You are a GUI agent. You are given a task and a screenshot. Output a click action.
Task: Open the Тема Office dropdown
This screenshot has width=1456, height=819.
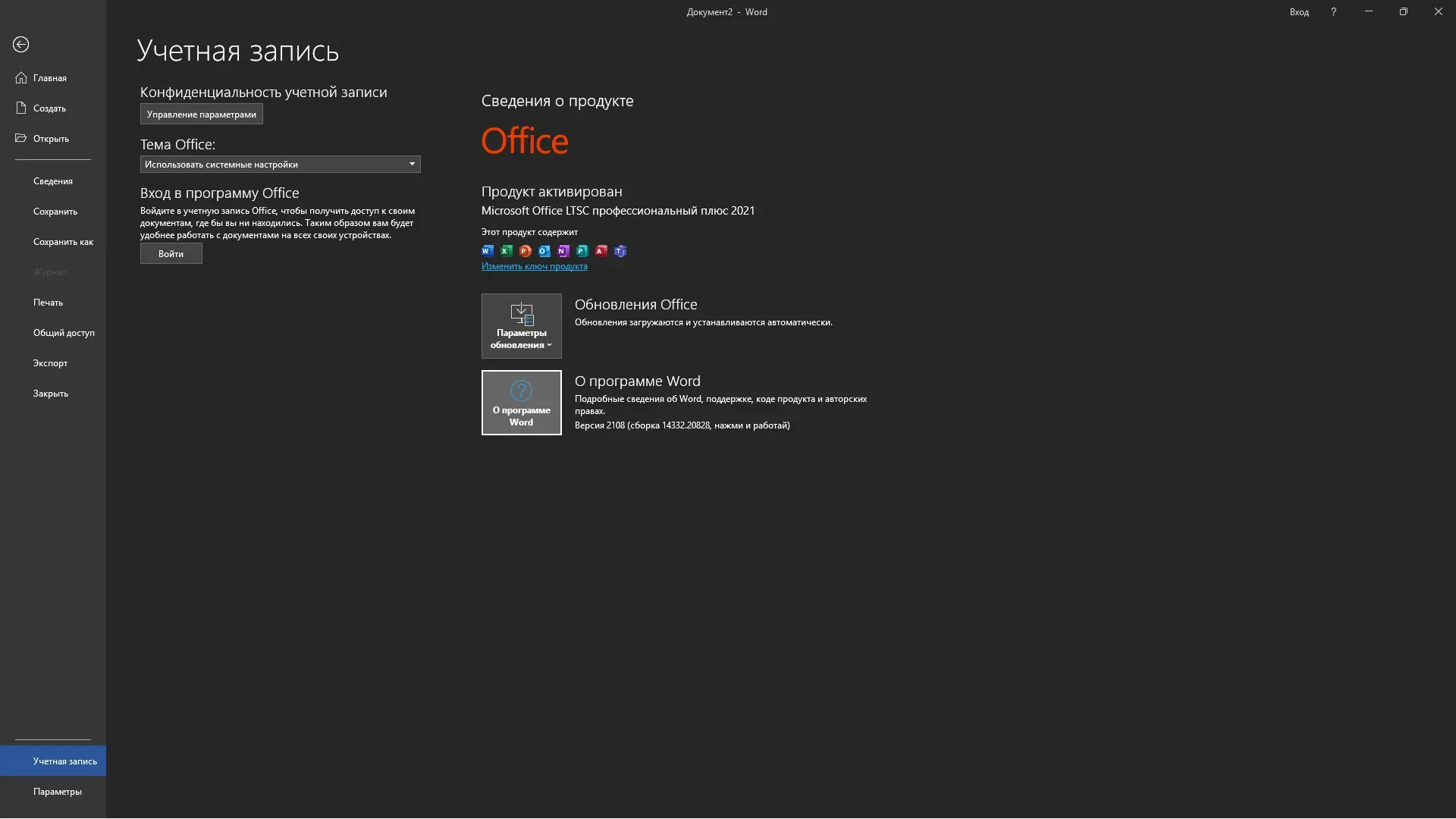280,165
